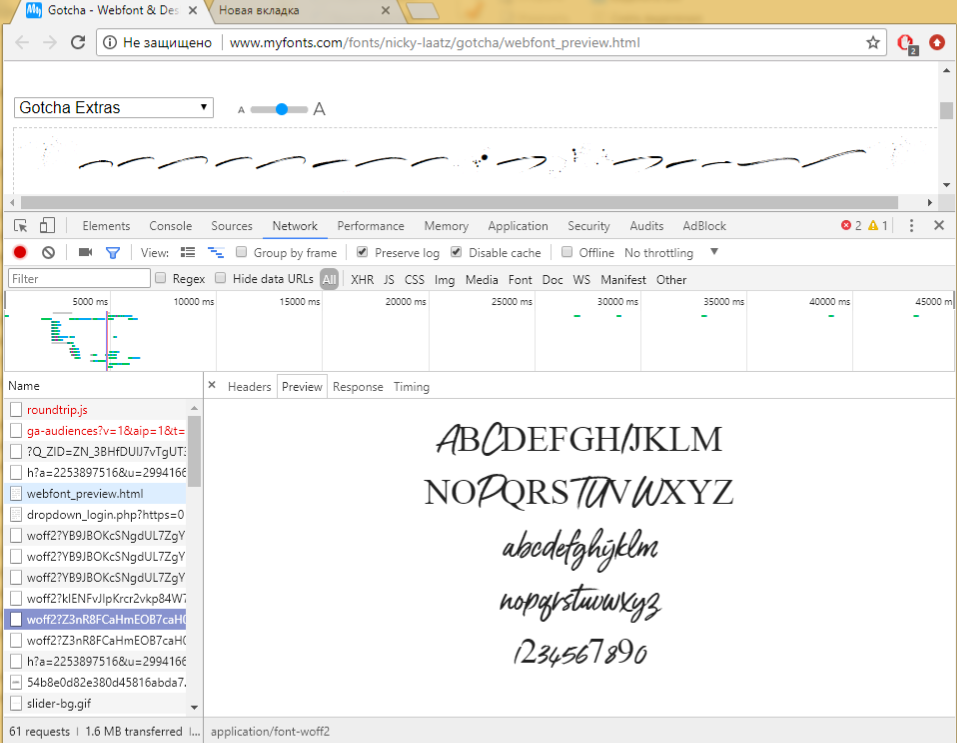Open the AdBlock extension icon with badge
The width and height of the screenshot is (957, 743).
pos(906,43)
